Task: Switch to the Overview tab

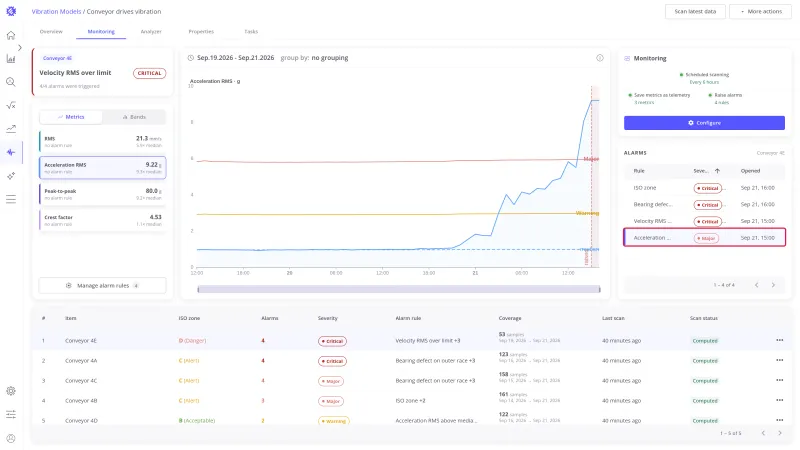Action: (51, 32)
